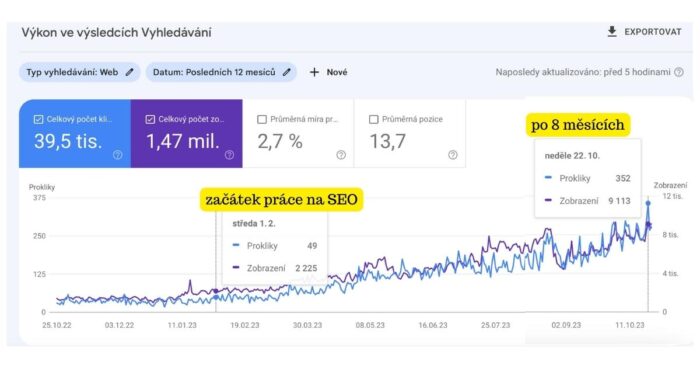
Task: Click pencil icon on date range chip
Action: tap(287, 72)
